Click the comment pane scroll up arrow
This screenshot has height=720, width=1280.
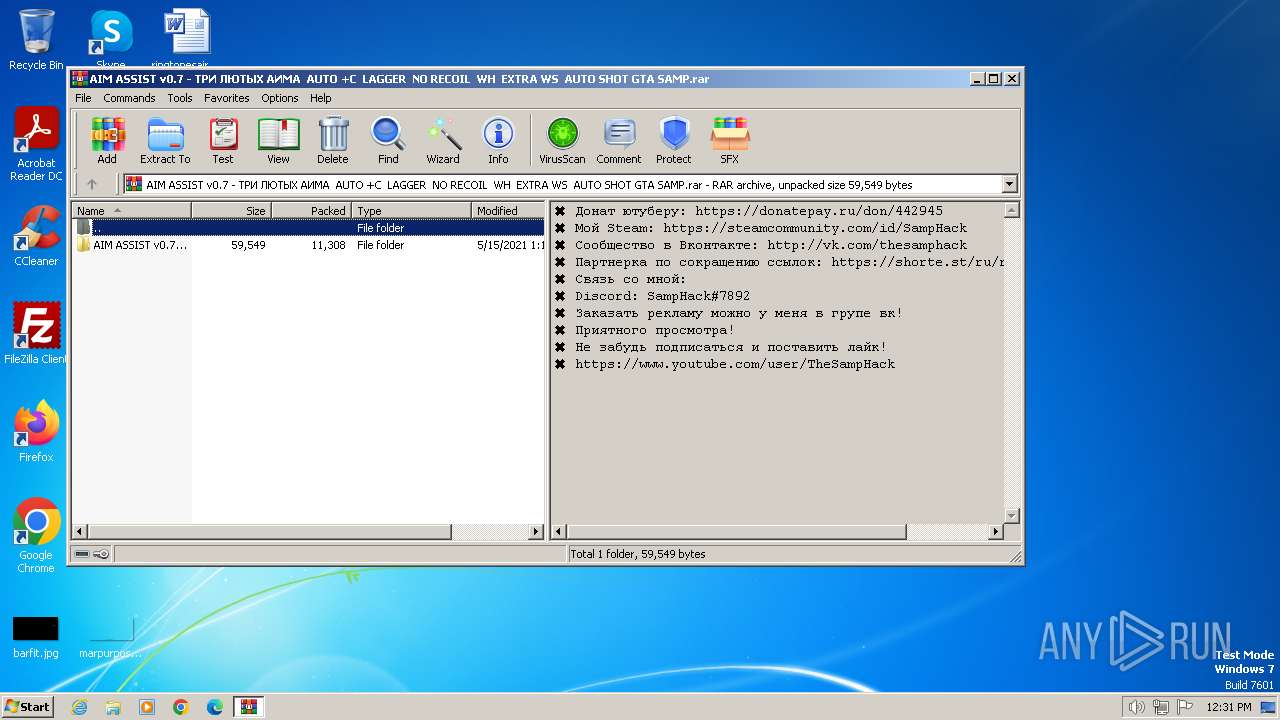tap(1011, 210)
